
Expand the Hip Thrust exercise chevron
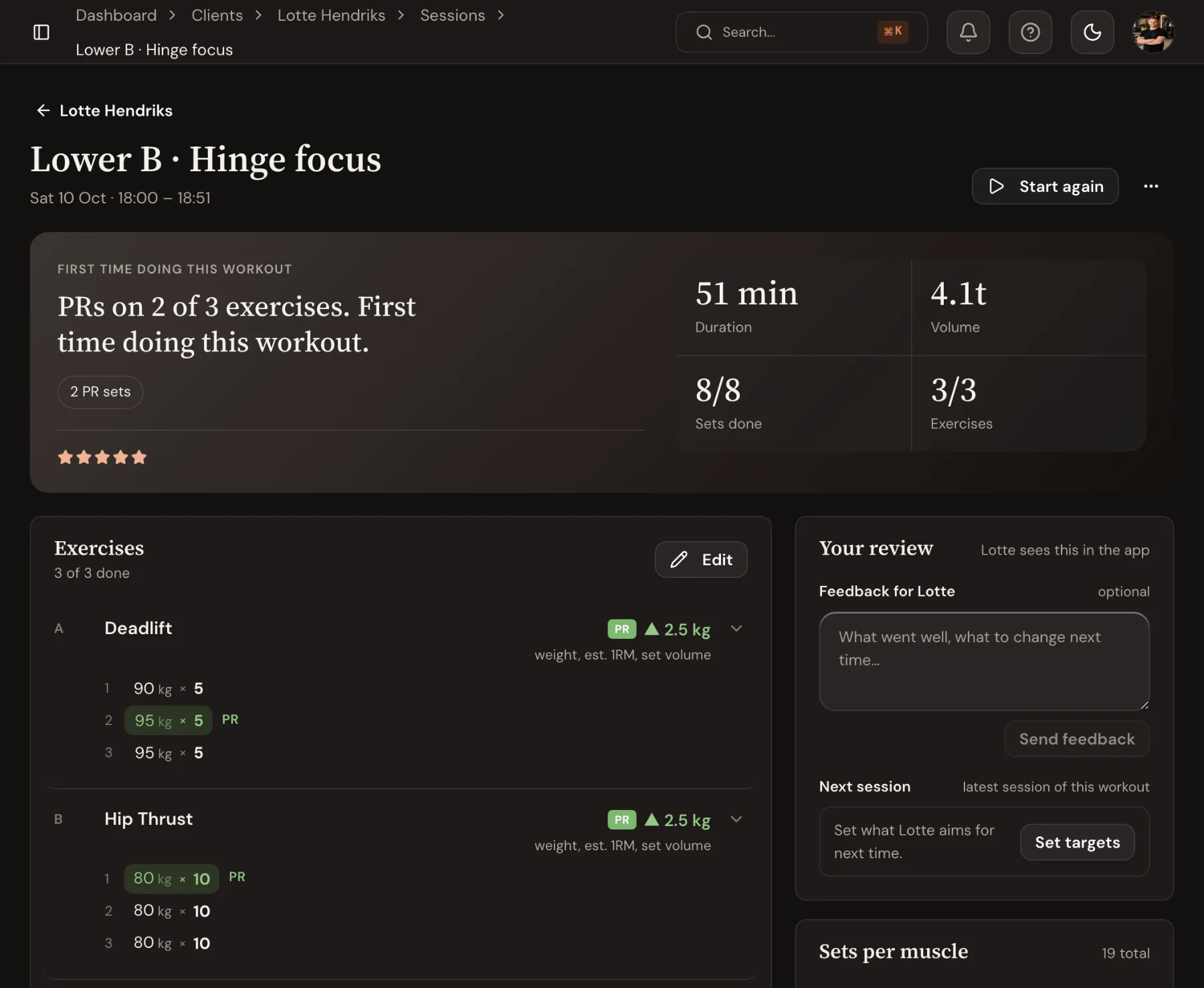[736, 819]
